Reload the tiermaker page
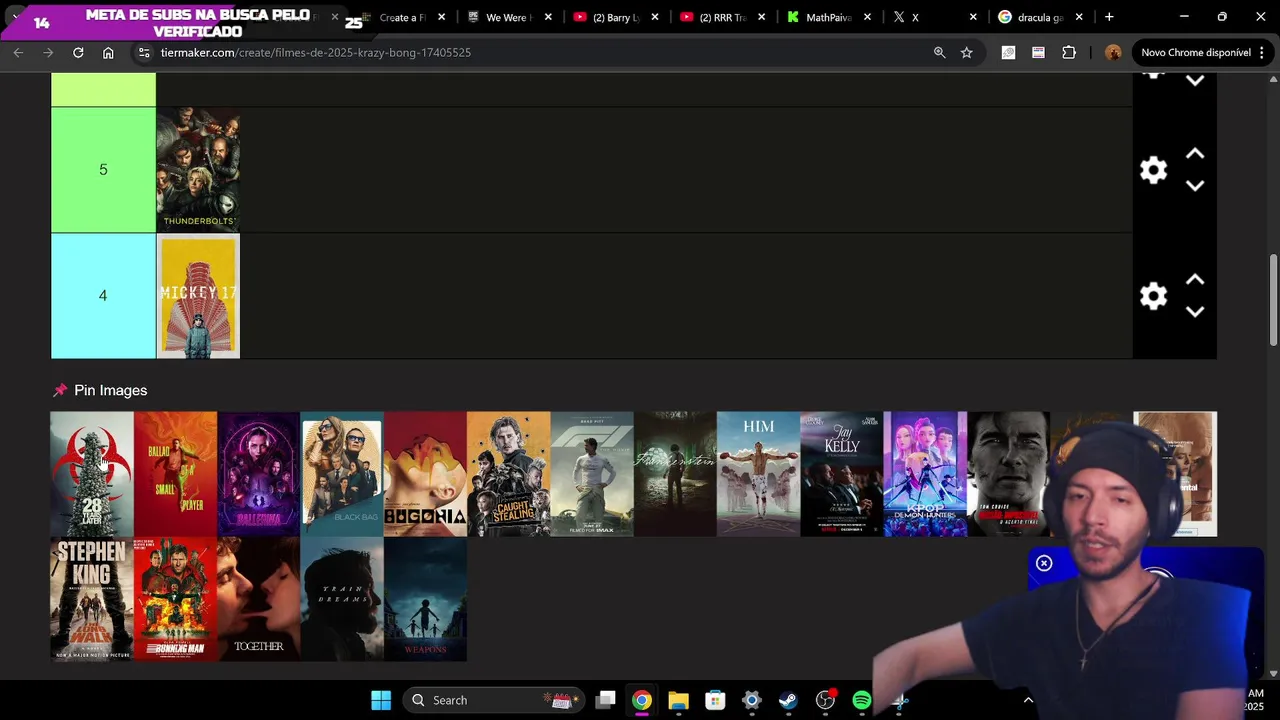 [x=78, y=52]
